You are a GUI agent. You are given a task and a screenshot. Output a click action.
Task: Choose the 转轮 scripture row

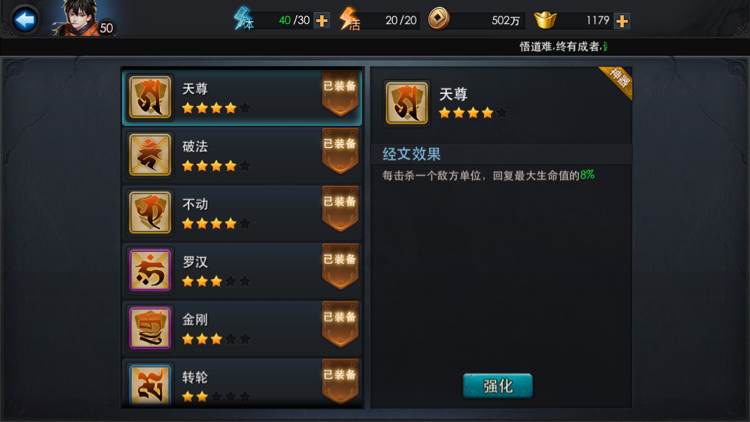[243, 383]
